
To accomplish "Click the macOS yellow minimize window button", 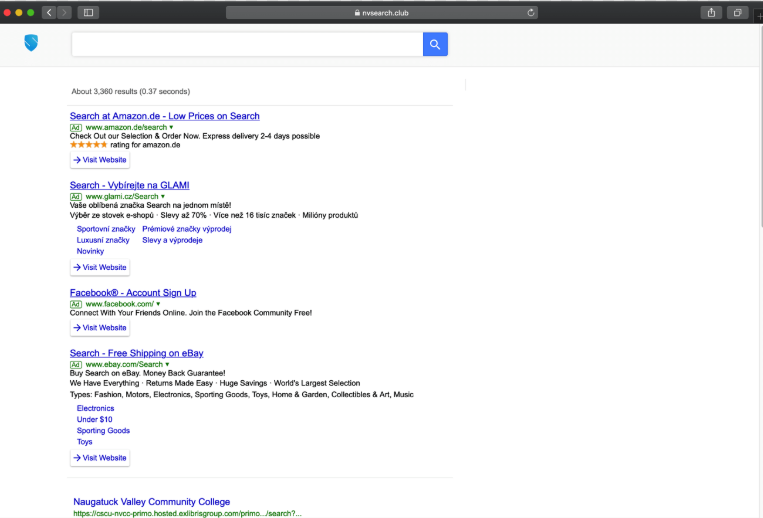I will pyautogui.click(x=19, y=13).
